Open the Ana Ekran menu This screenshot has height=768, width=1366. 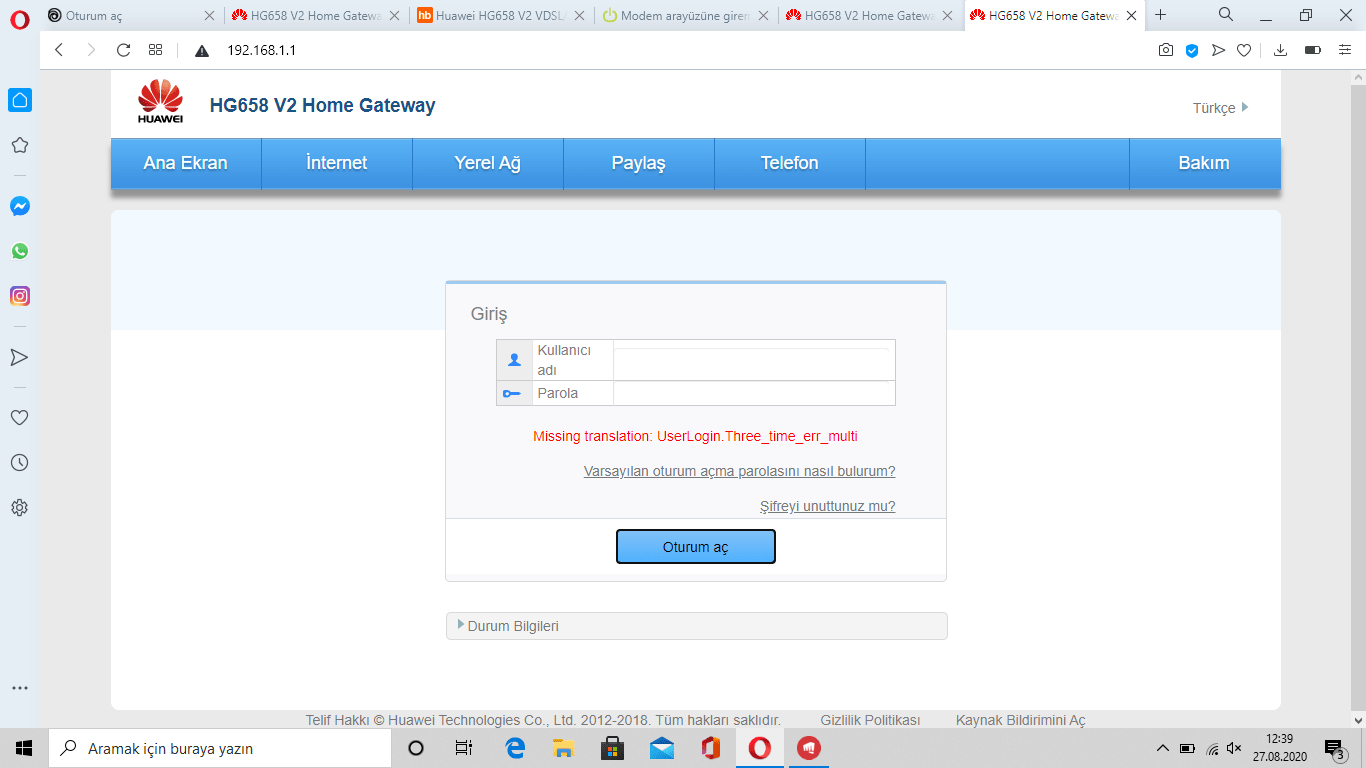(186, 163)
